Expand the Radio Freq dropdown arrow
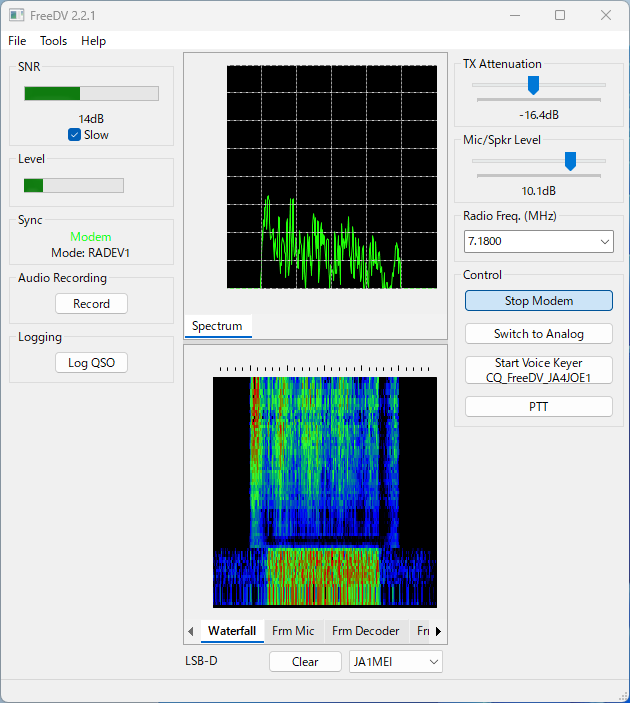Screen dimensions: 630x703 point(604,242)
